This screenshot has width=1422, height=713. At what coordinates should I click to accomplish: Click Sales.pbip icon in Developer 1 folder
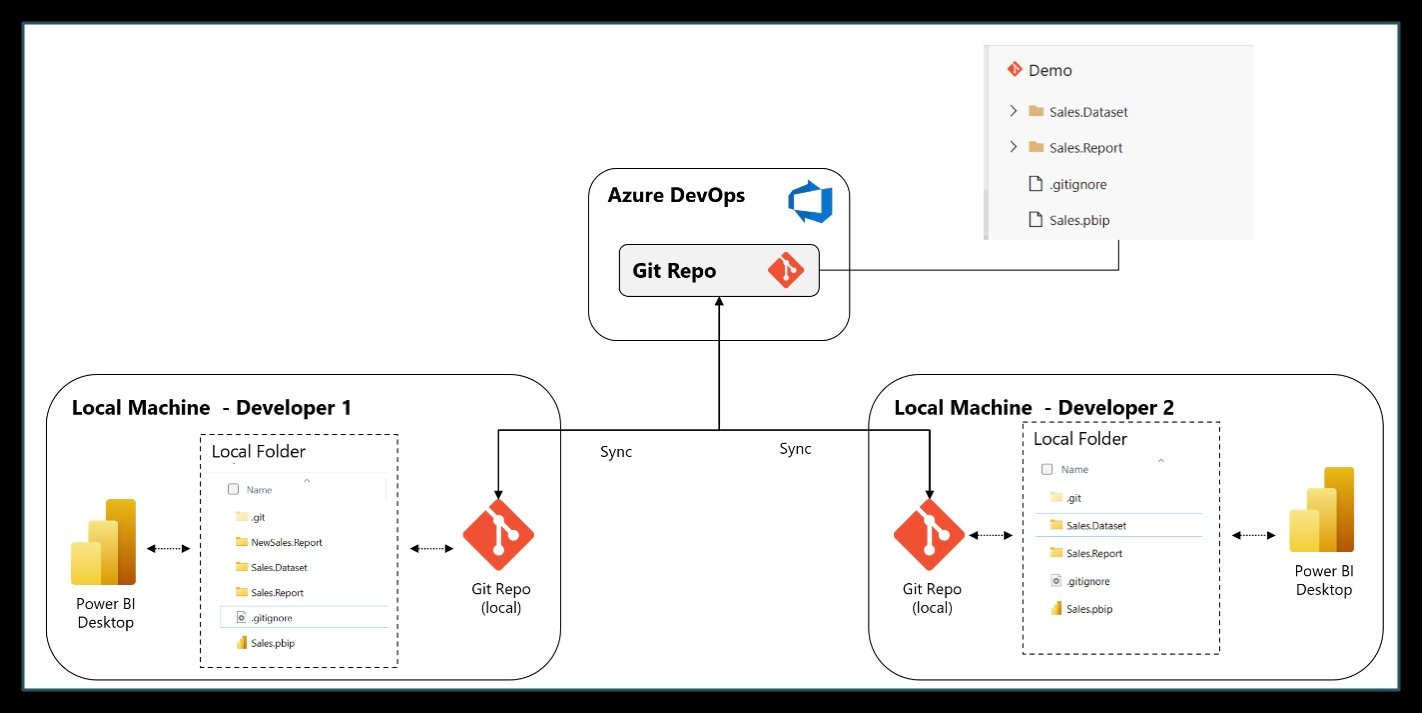(241, 643)
